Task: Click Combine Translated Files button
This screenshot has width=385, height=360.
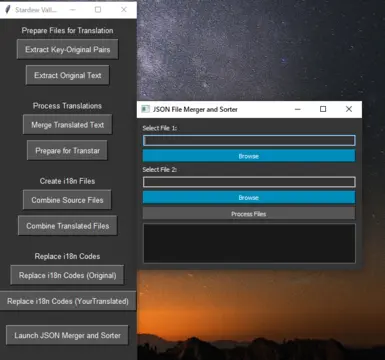Action: coord(68,226)
